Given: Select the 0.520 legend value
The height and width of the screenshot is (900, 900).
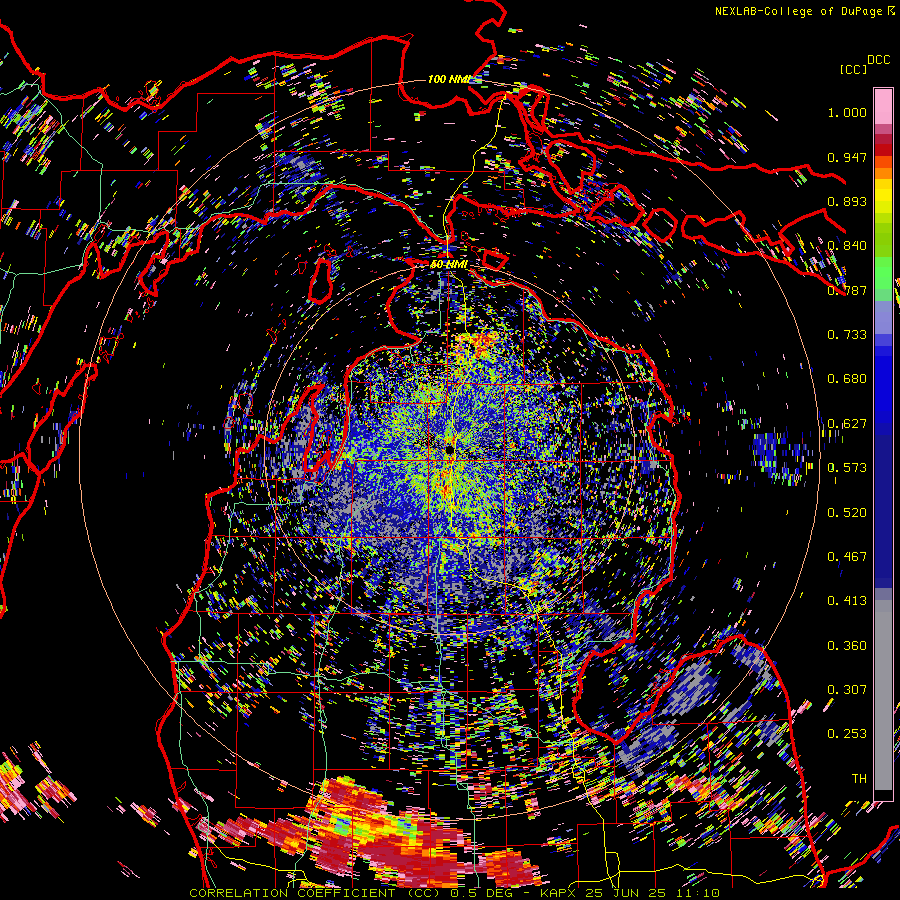Looking at the screenshot, I should pyautogui.click(x=847, y=513).
